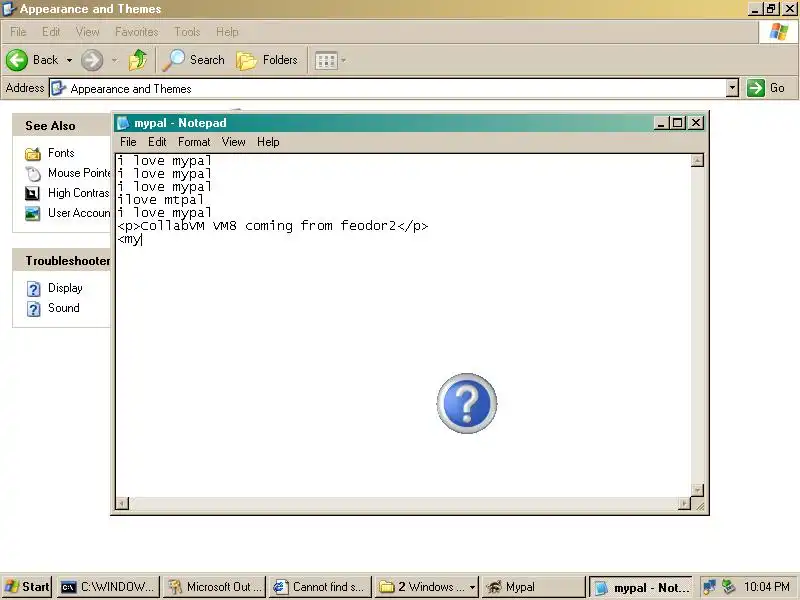
Task: Switch to the Mypal taskbar item
Action: (532, 587)
